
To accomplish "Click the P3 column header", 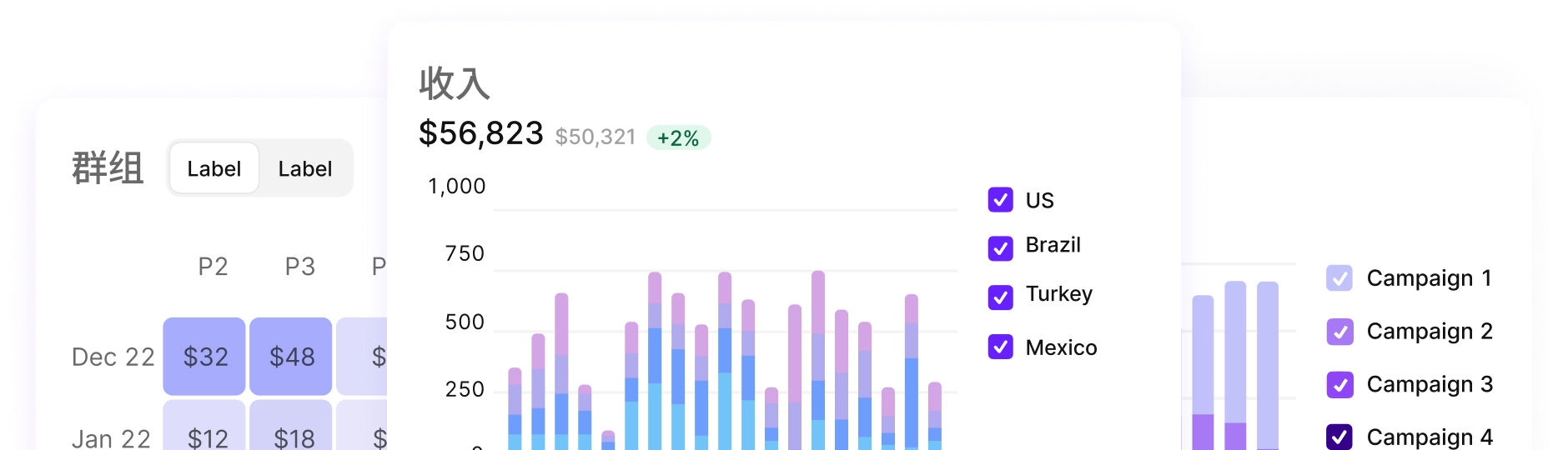I will point(300,267).
